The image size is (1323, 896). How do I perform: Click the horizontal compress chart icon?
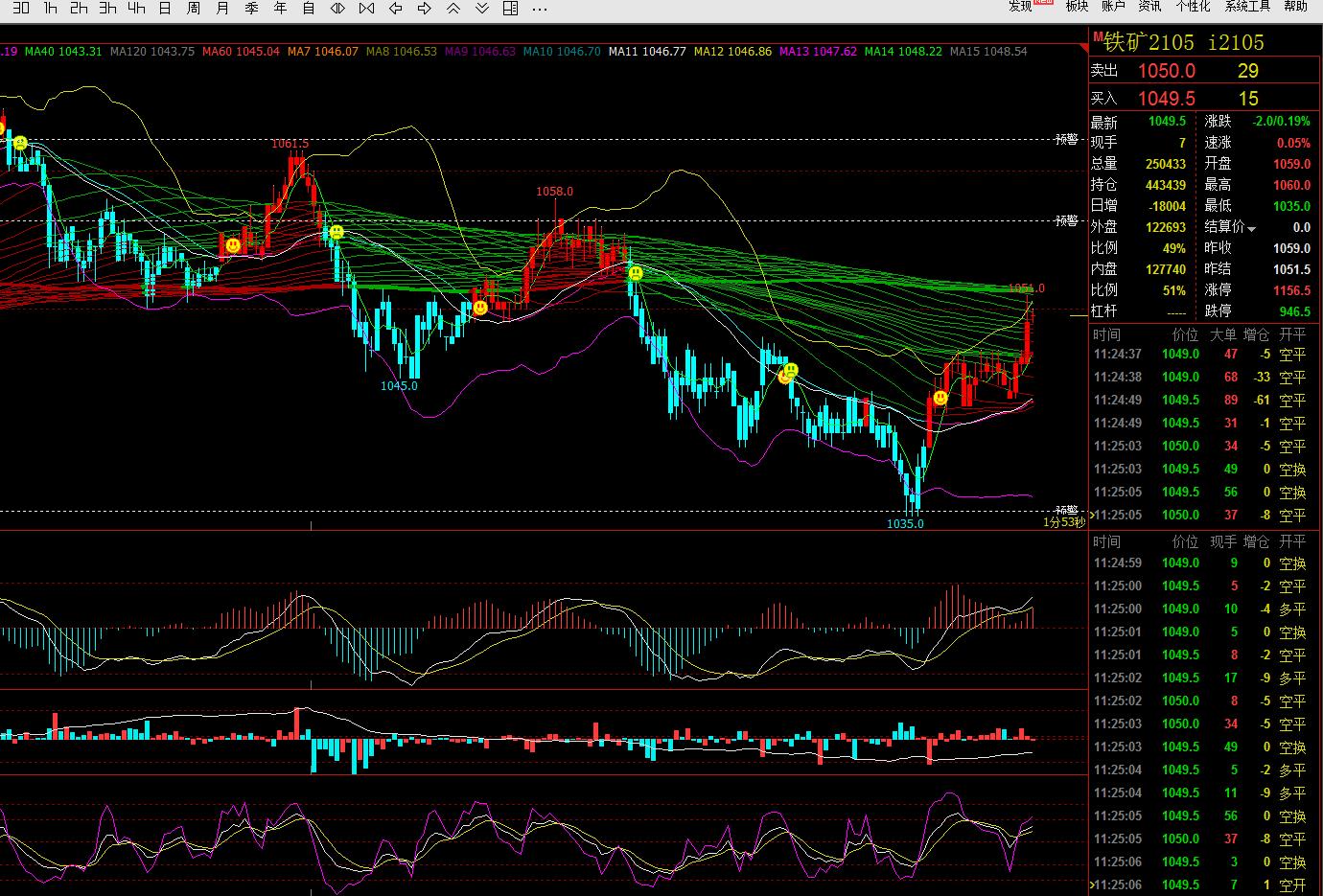tap(366, 8)
